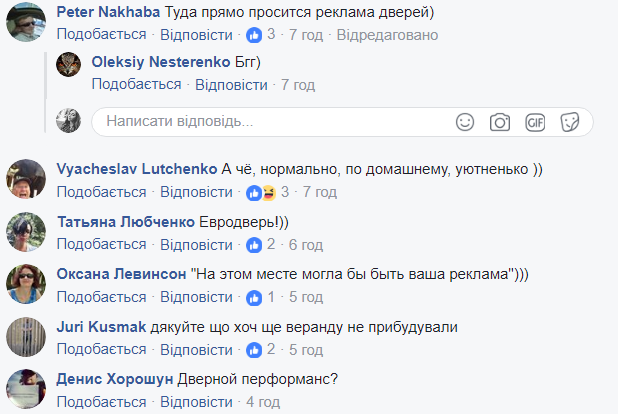Click the GIF icon in reply box

click(x=535, y=122)
